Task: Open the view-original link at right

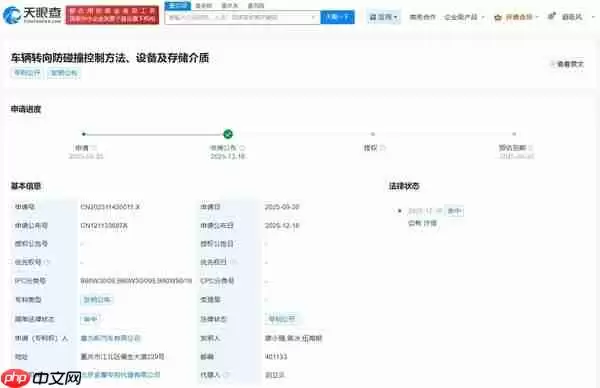Action: coord(567,64)
